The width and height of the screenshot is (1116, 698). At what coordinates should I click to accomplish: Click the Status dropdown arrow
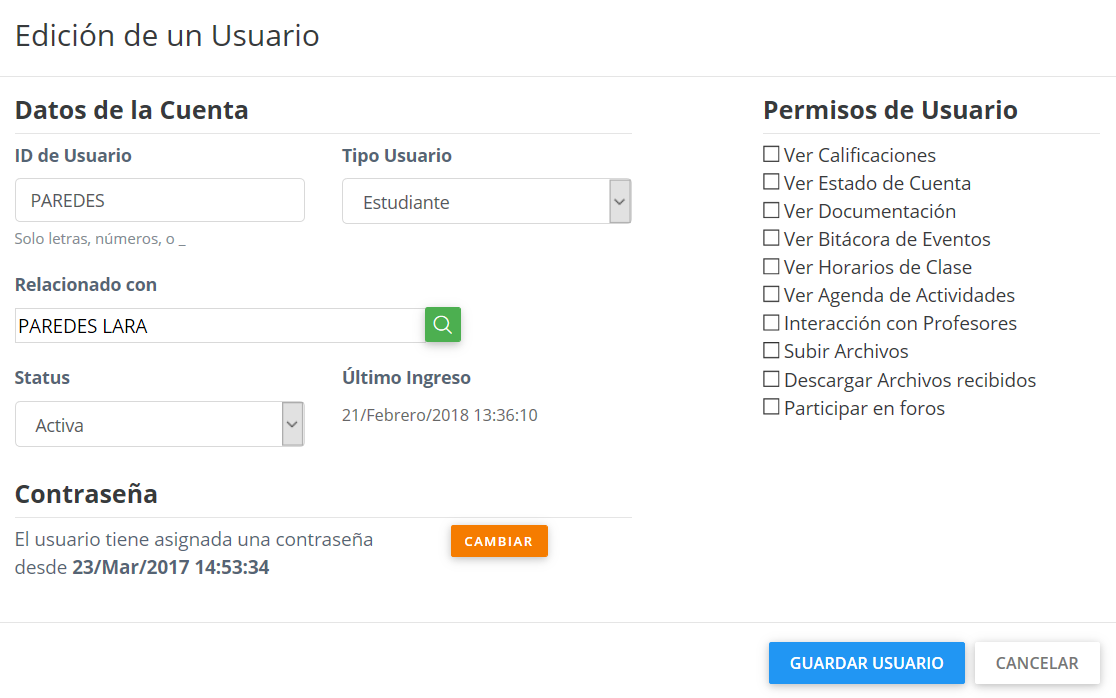292,425
